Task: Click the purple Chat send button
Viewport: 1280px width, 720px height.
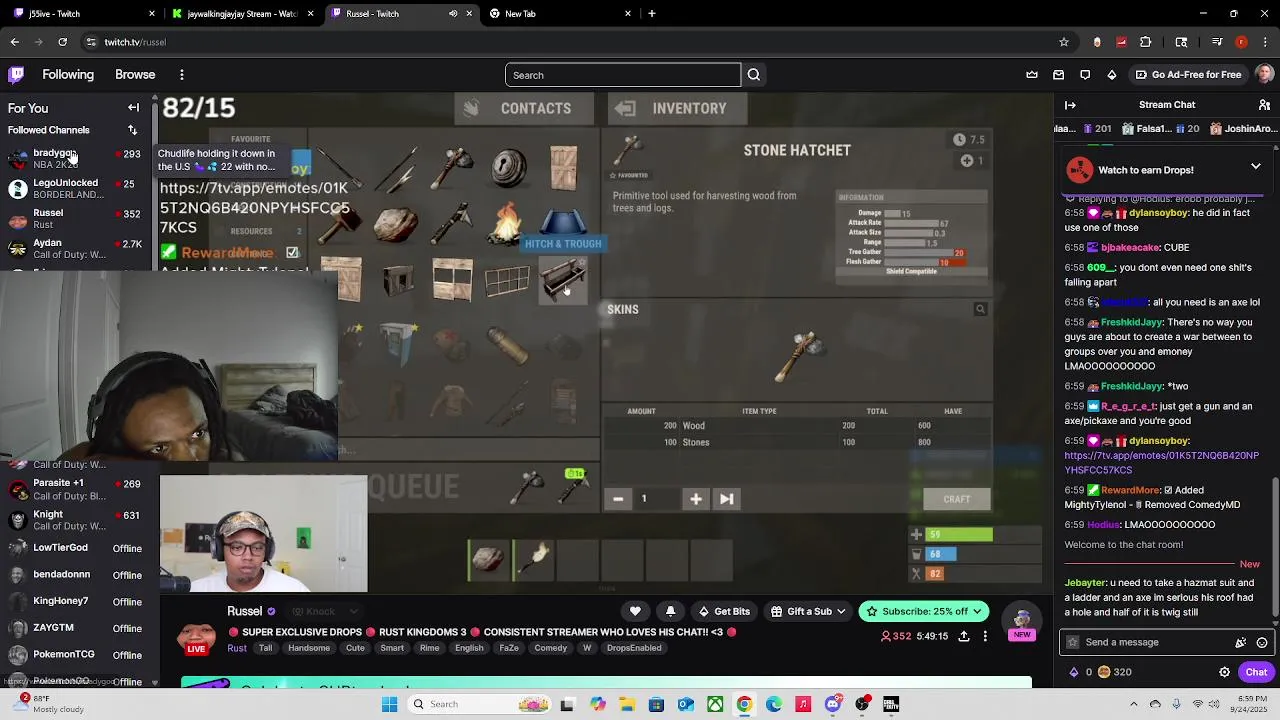Action: [x=1256, y=672]
